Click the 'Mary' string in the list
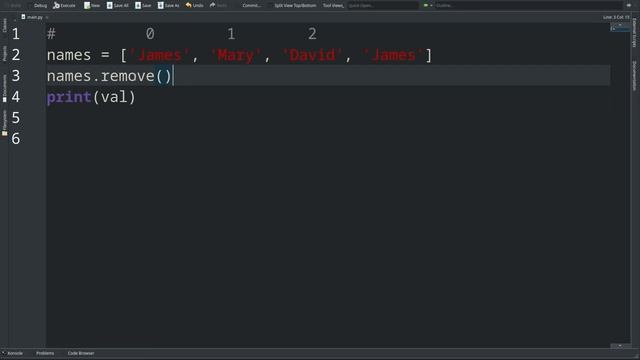This screenshot has height=360, width=640. pos(236,55)
